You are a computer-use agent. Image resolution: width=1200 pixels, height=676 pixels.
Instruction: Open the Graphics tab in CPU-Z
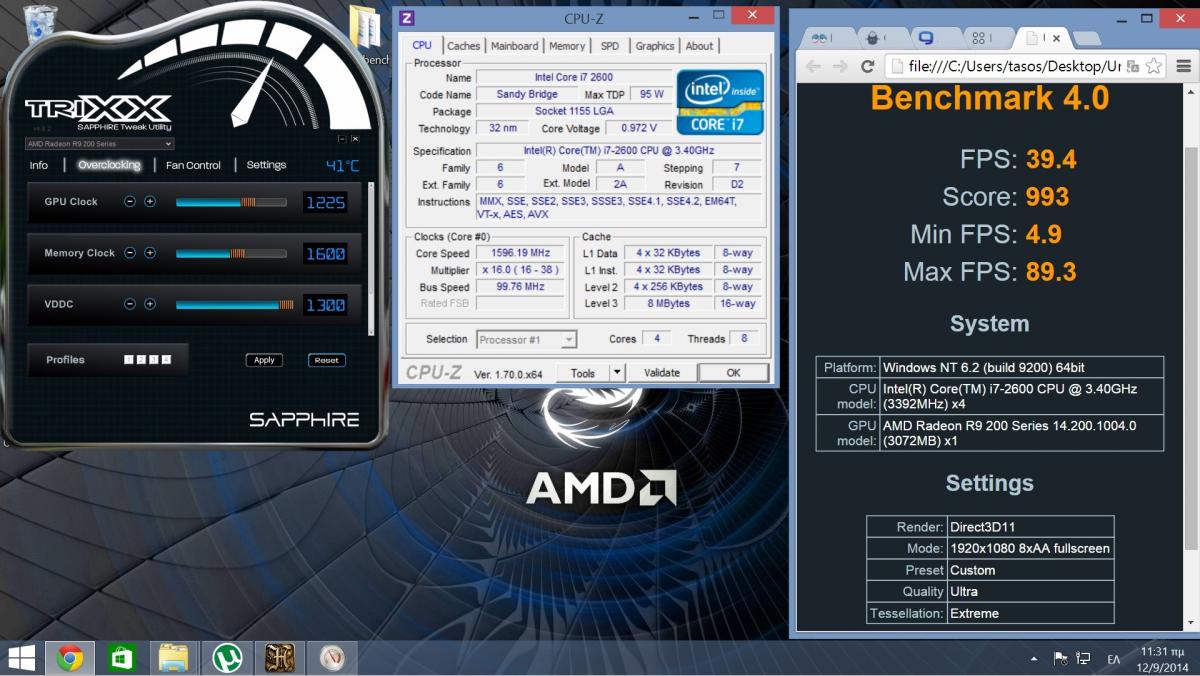click(x=655, y=46)
